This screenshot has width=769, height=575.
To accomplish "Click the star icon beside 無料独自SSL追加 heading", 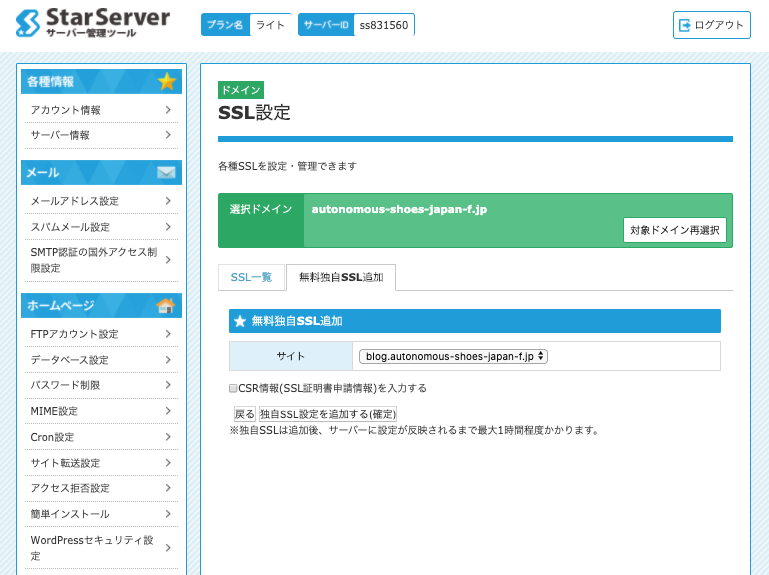I will point(240,321).
